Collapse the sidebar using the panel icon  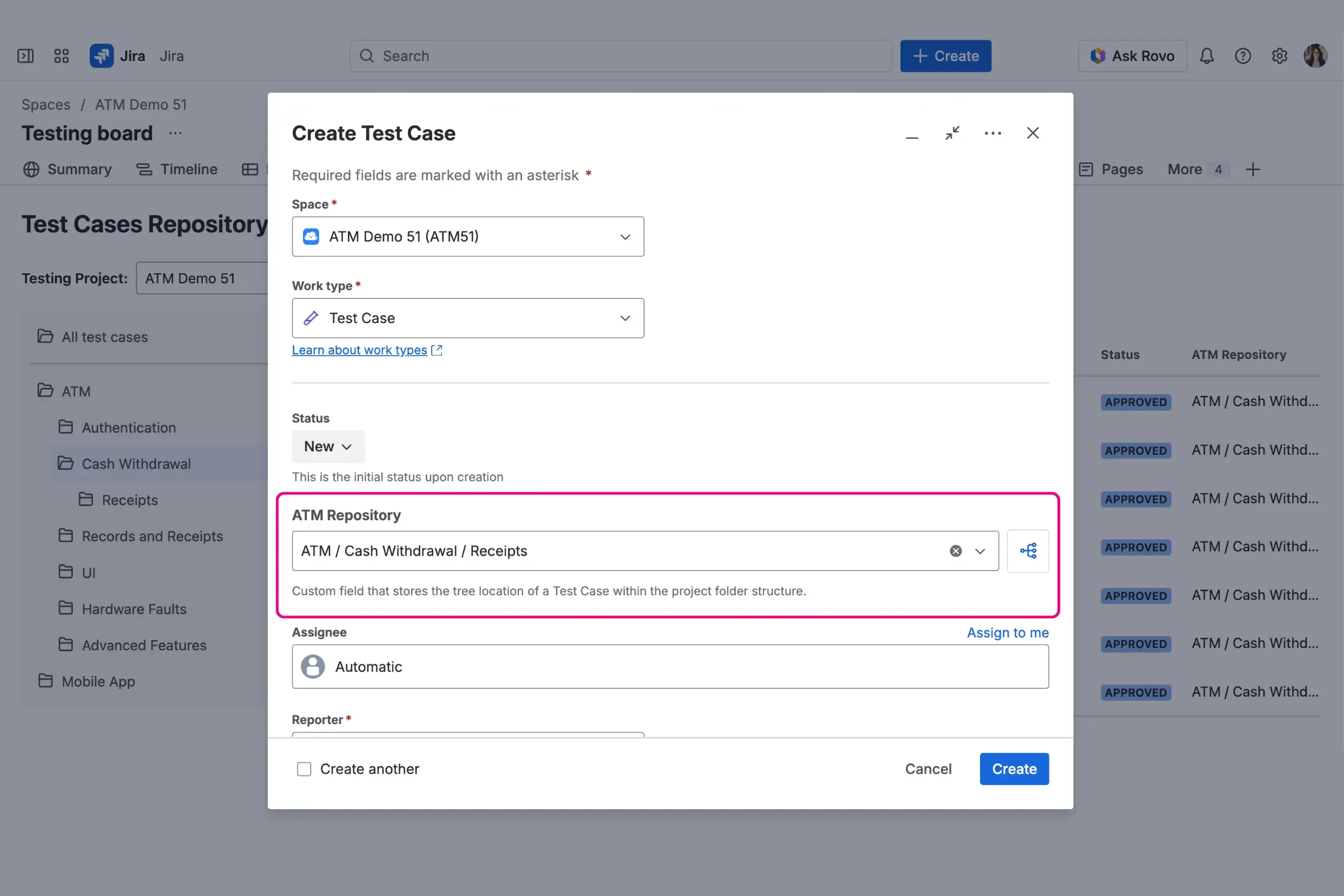pyautogui.click(x=25, y=55)
